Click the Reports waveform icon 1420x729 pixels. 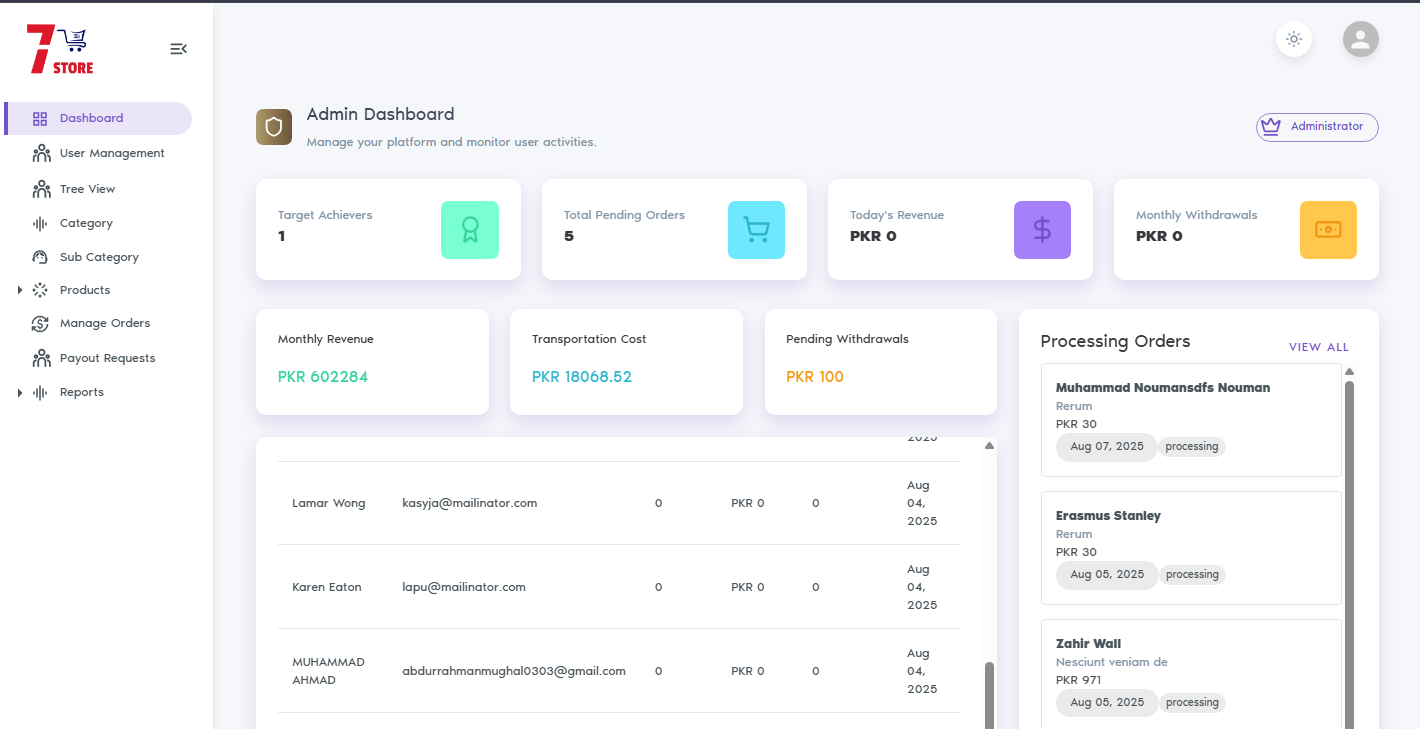[x=40, y=393]
